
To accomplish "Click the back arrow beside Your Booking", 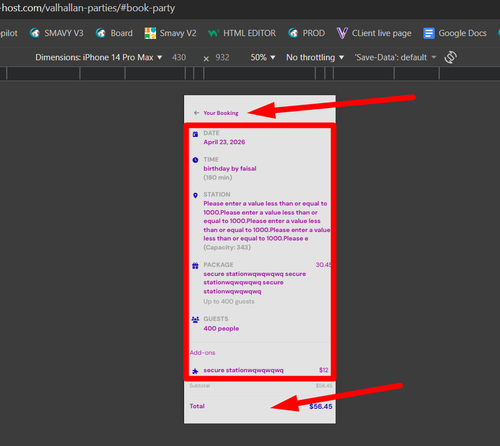I will [x=196, y=113].
